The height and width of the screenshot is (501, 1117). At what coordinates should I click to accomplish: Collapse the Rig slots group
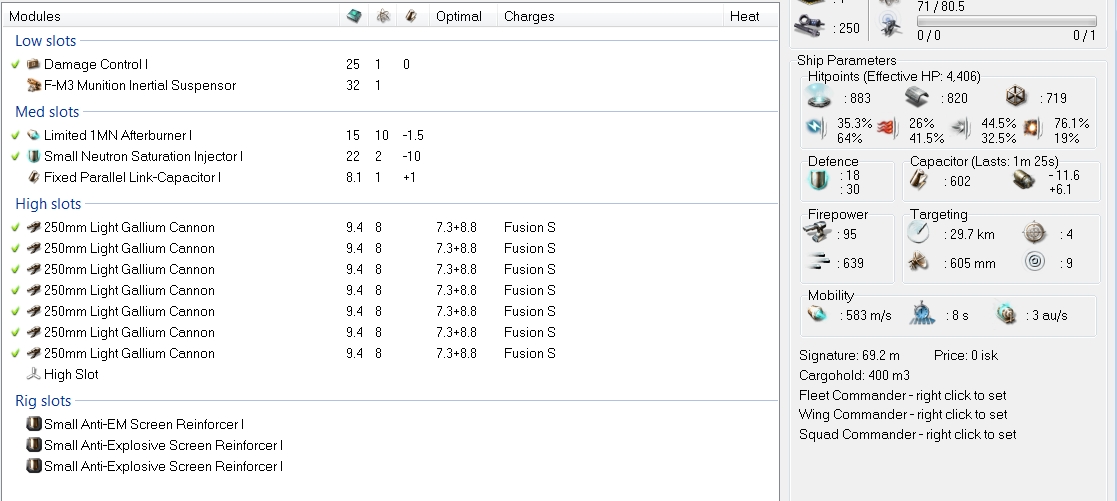pos(43,401)
